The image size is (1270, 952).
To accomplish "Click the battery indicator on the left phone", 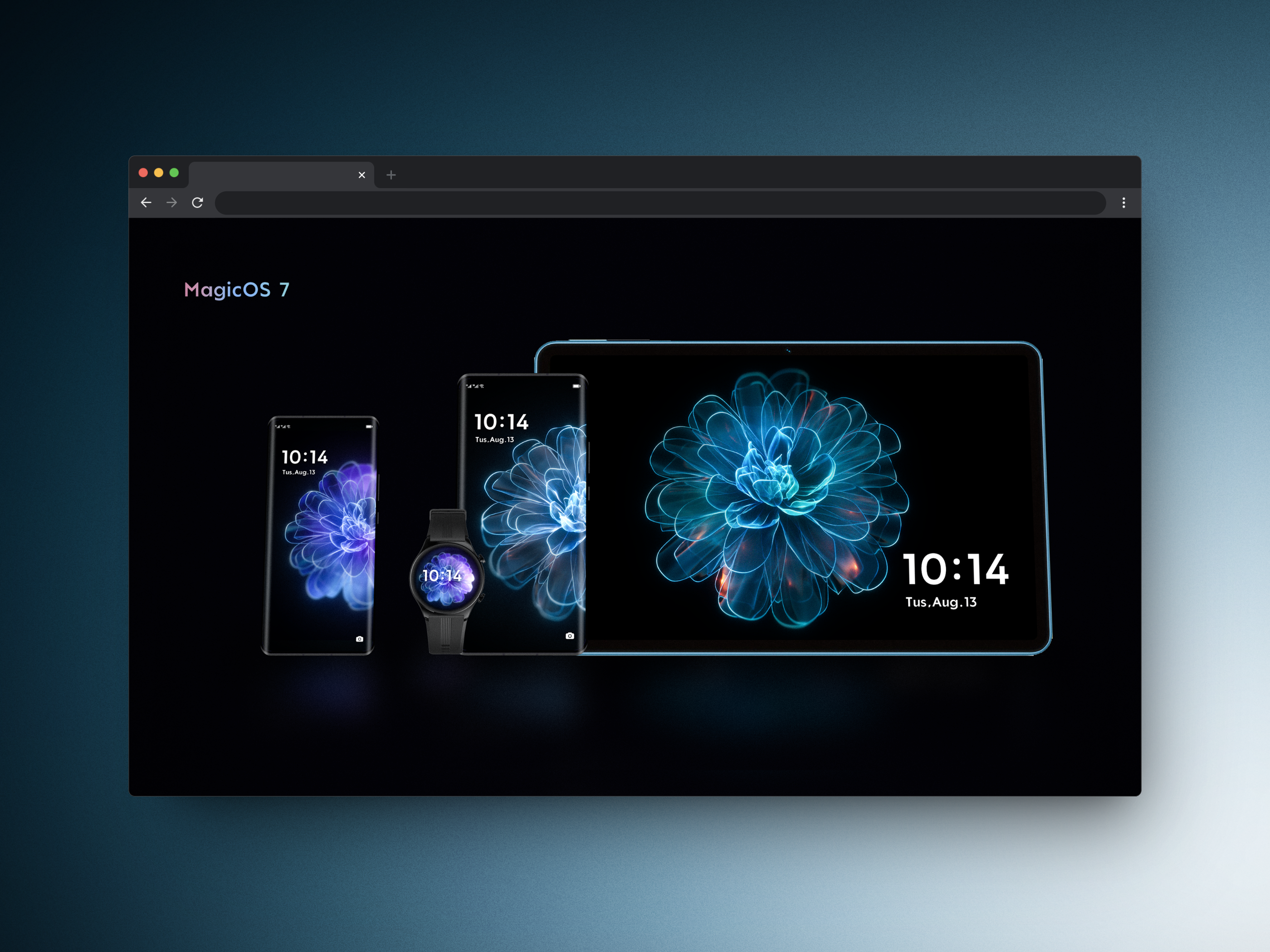I will 370,427.
